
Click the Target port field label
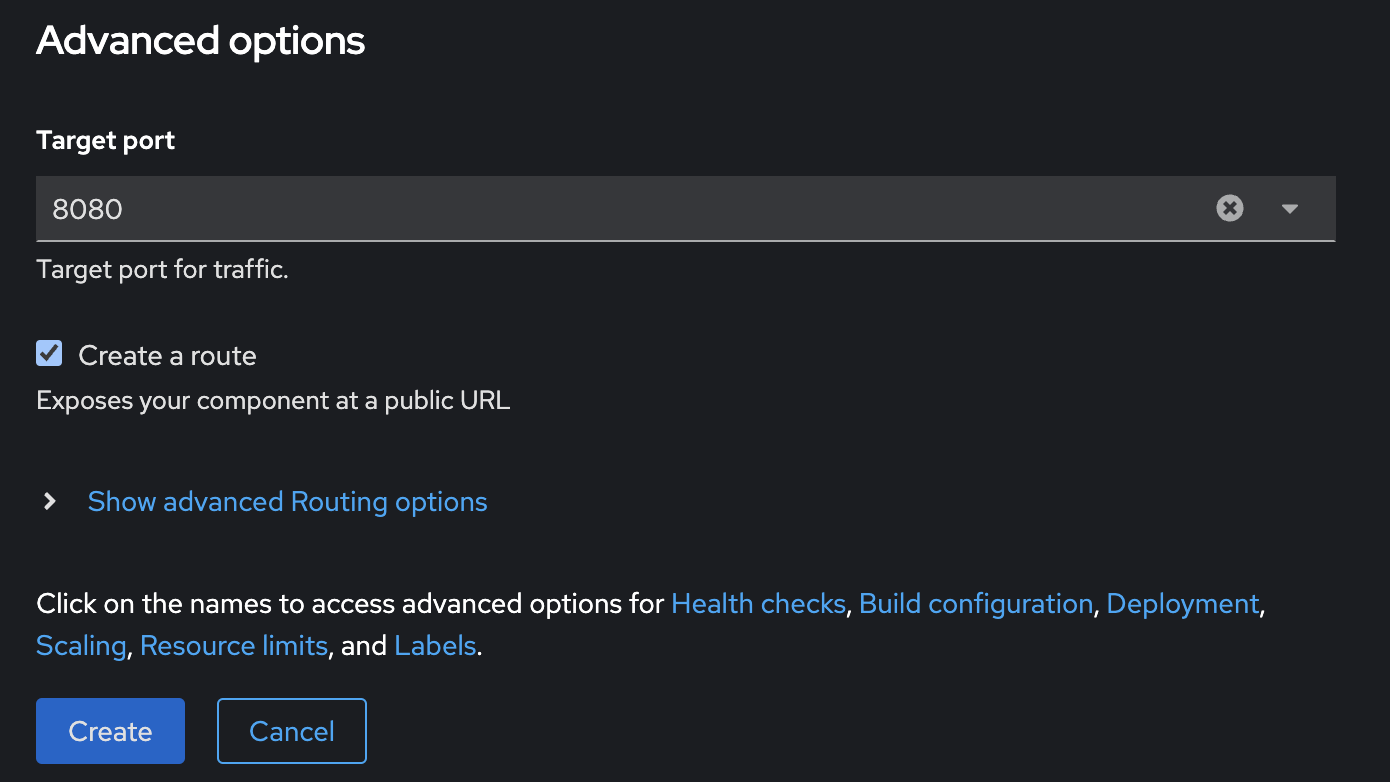pyautogui.click(x=106, y=141)
